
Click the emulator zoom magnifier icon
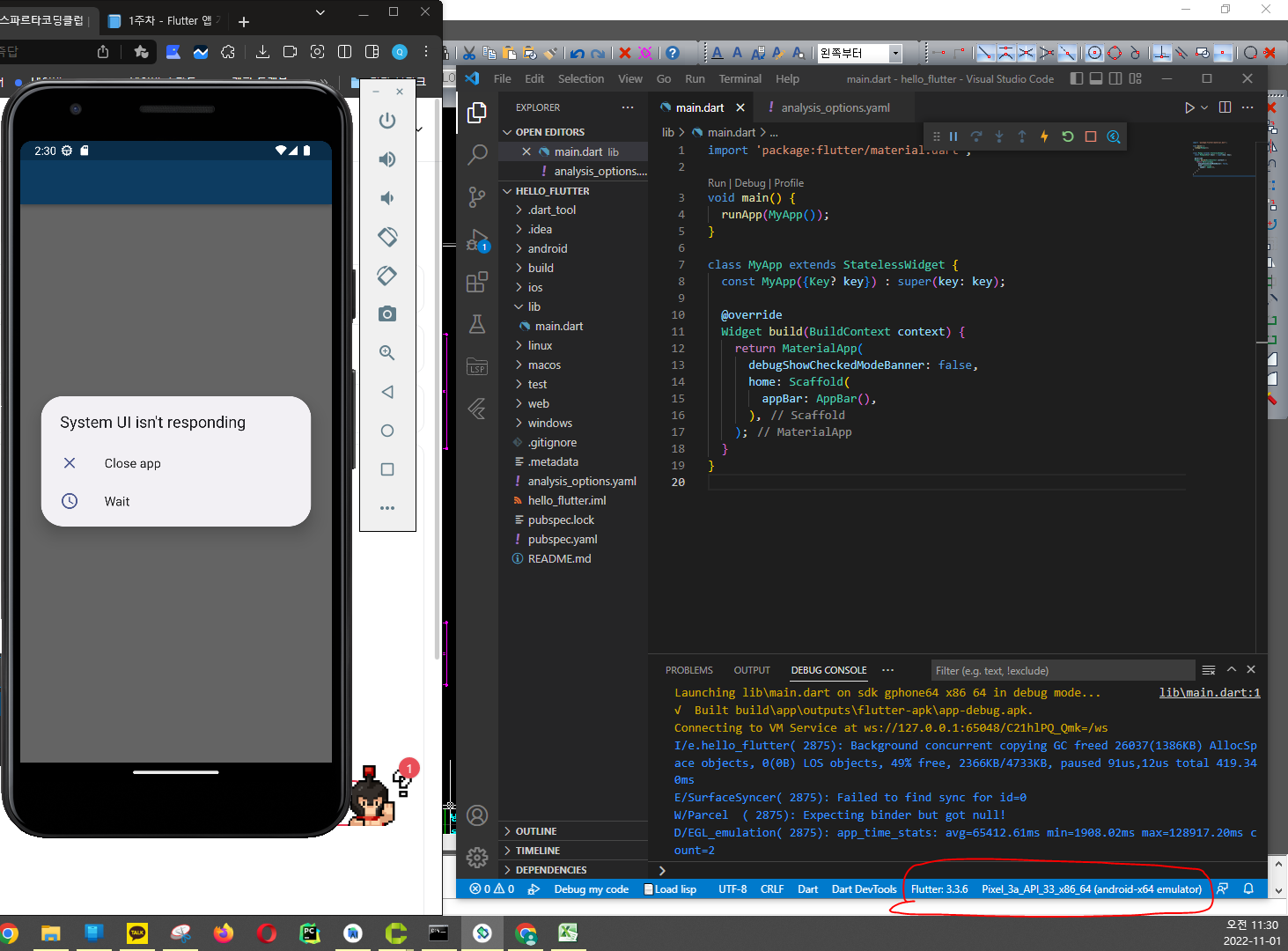387,353
